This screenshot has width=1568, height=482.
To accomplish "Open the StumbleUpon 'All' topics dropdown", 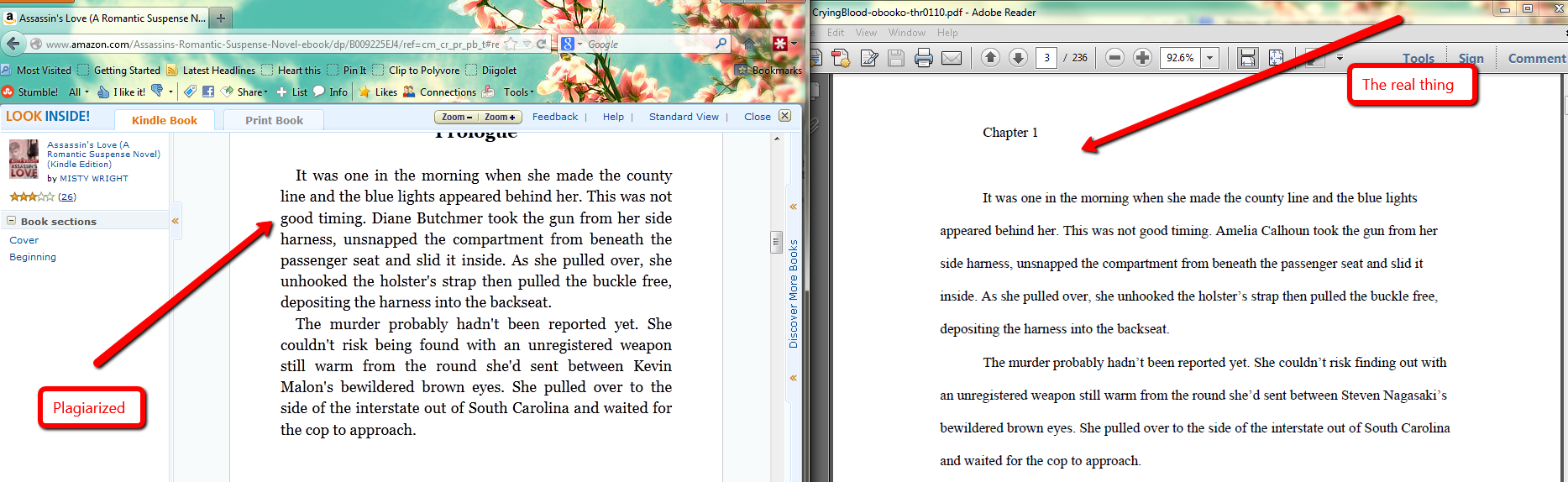I will coord(79,92).
